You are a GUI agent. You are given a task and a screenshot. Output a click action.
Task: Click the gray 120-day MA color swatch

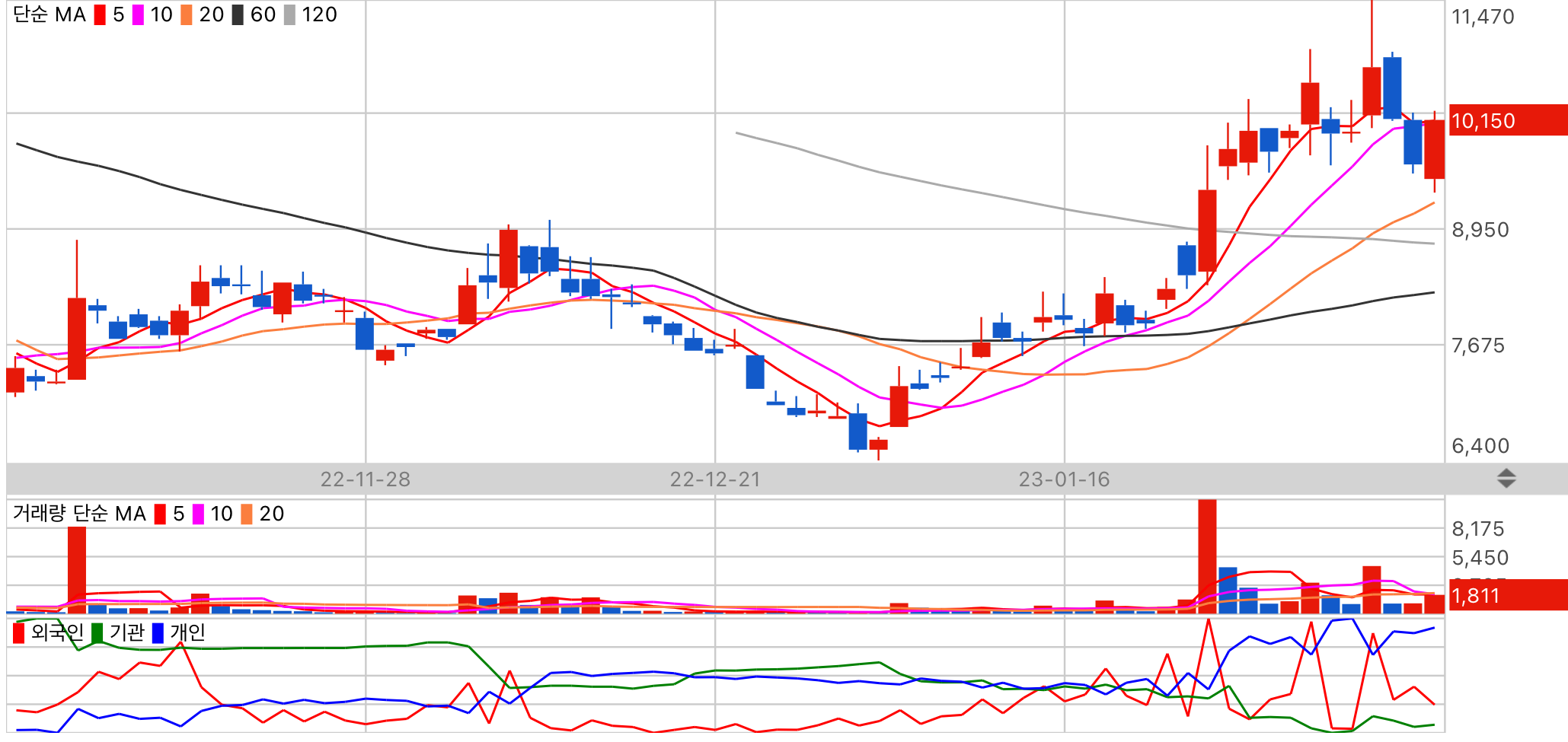289,15
